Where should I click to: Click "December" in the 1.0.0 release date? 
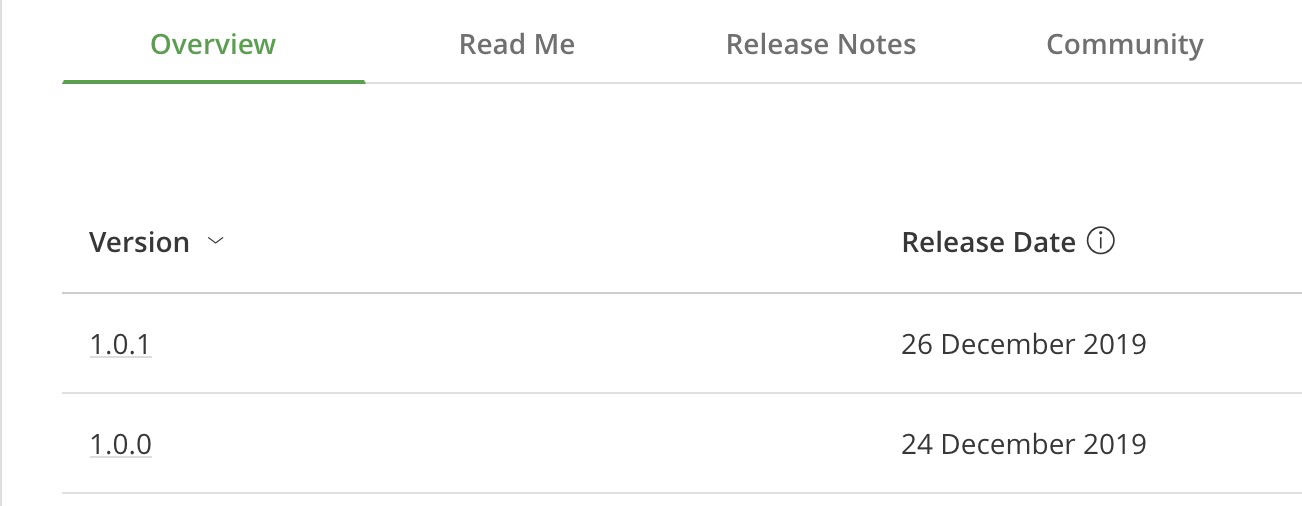(1008, 444)
